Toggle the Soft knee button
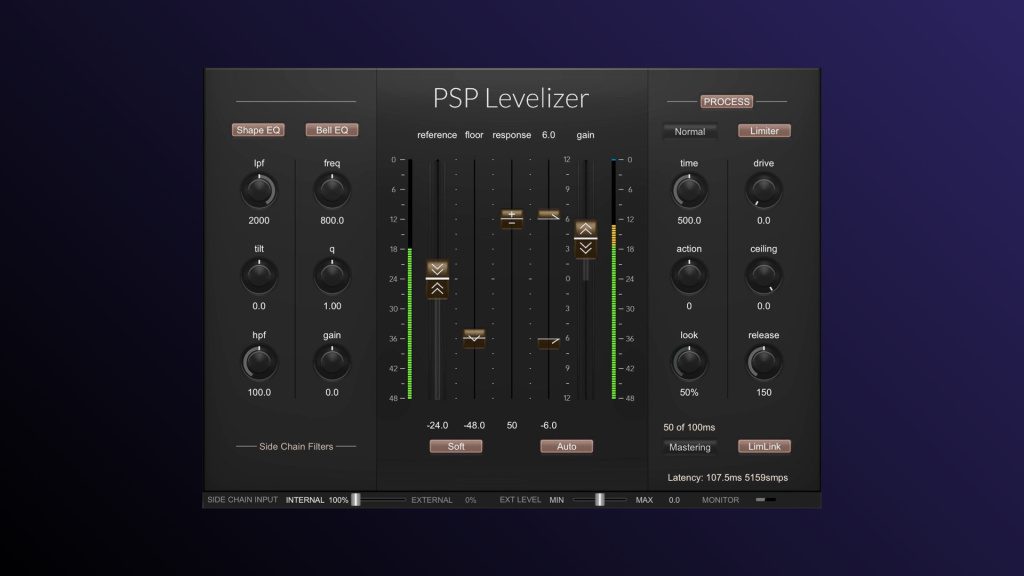Image resolution: width=1024 pixels, height=576 pixels. point(456,447)
